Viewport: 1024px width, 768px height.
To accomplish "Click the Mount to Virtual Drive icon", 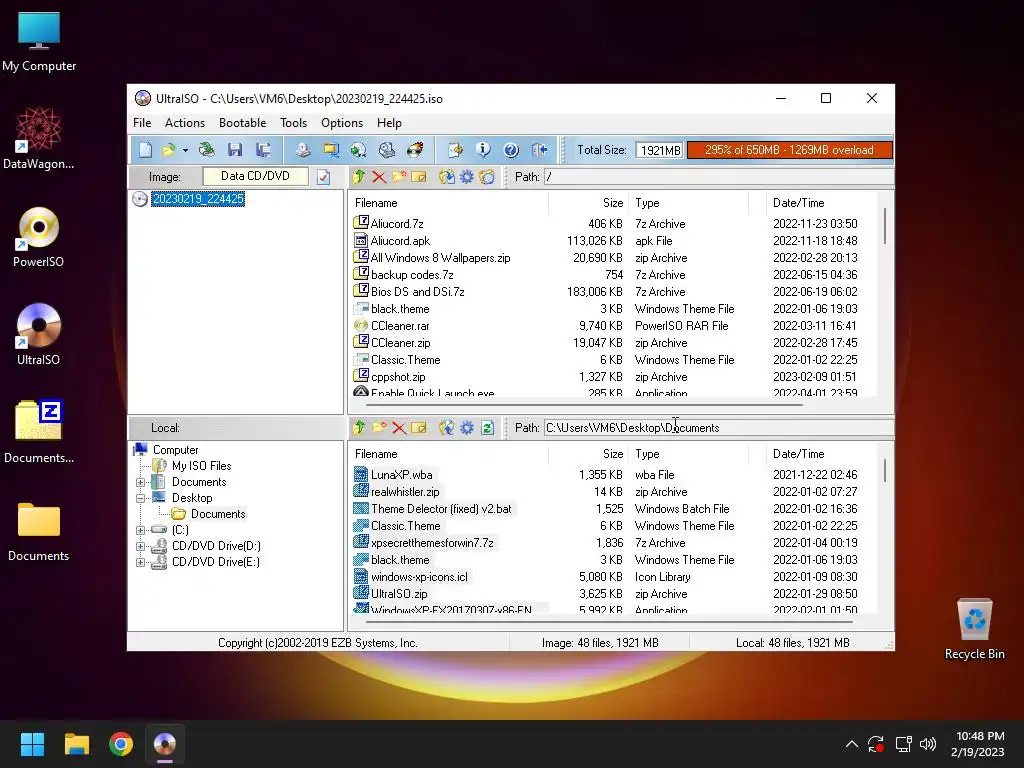I will 387,150.
